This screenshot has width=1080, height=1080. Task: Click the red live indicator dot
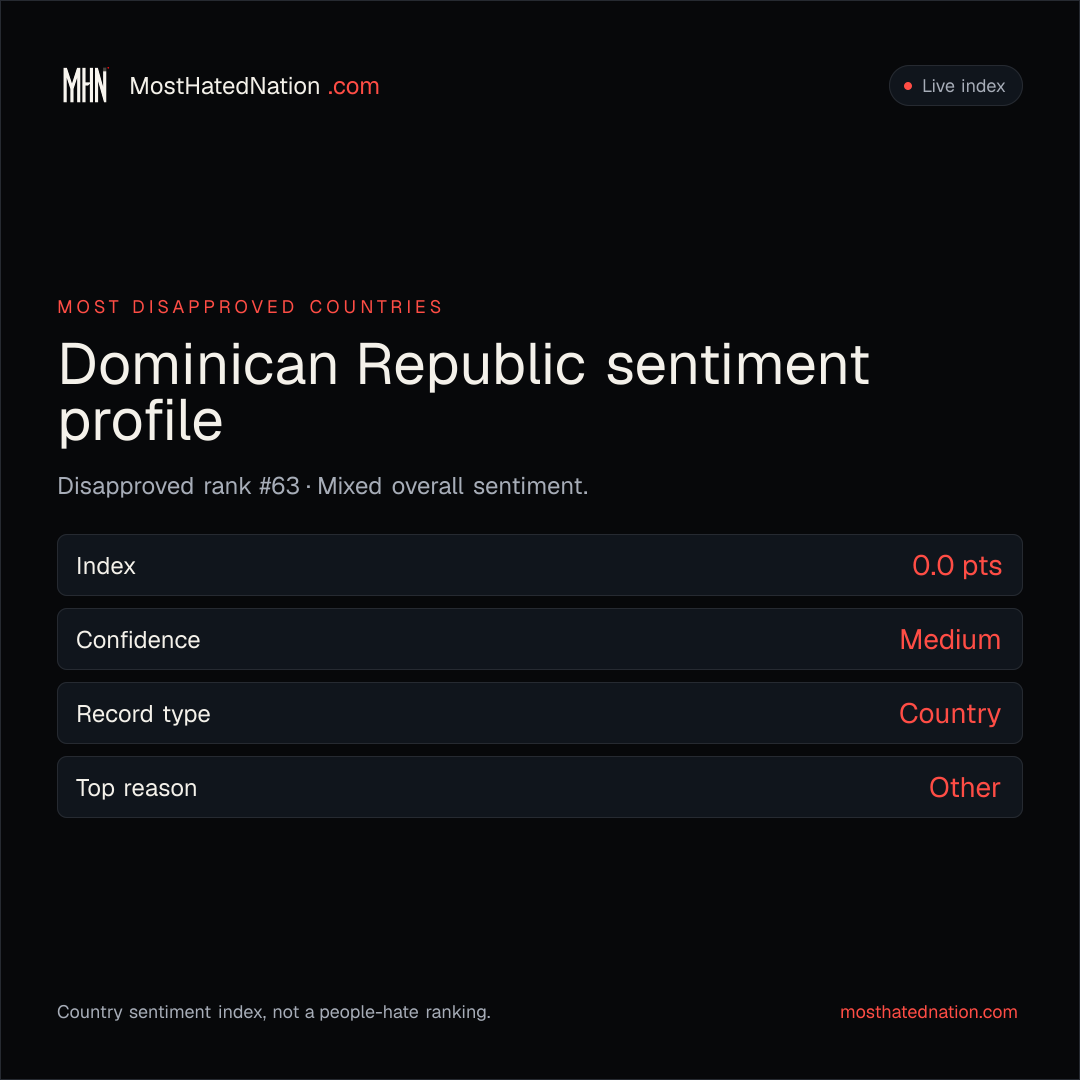point(908,86)
